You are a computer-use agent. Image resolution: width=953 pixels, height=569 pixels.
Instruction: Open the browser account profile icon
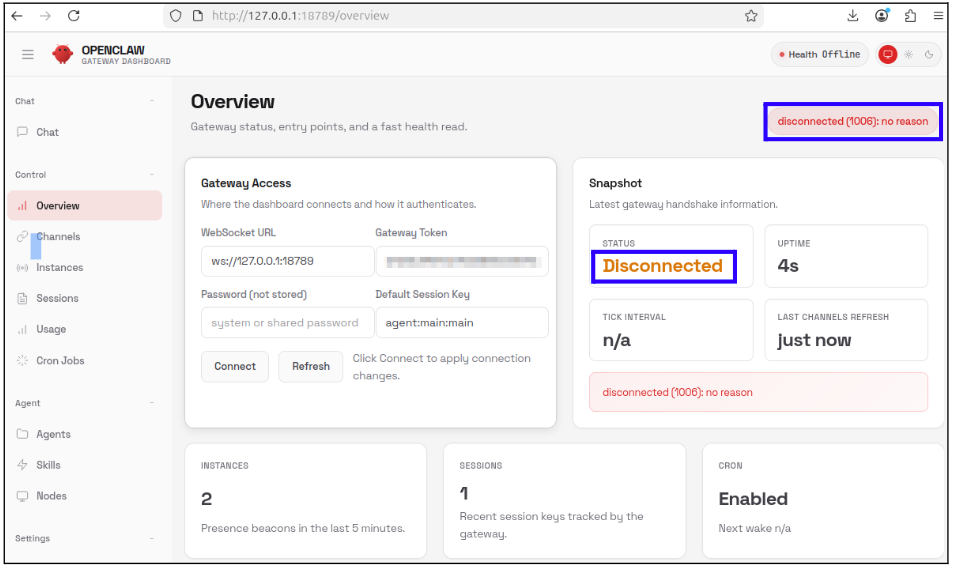[882, 16]
